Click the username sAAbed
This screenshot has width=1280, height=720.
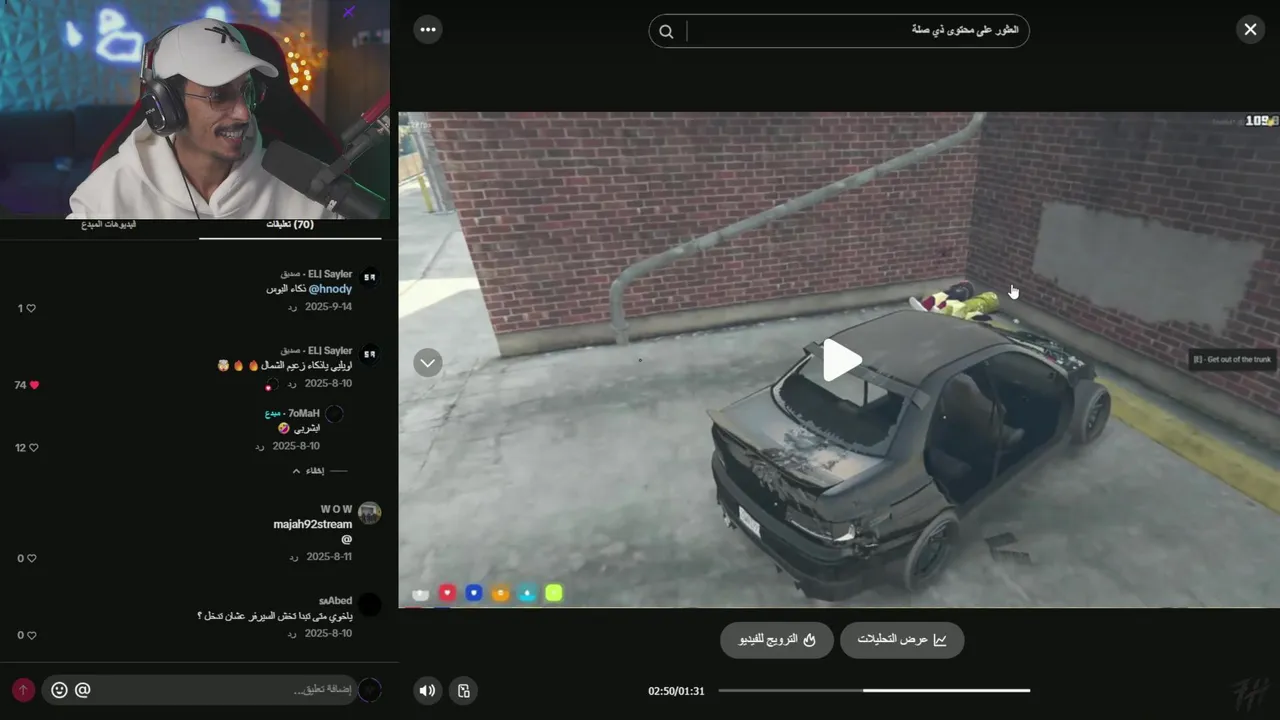coord(335,601)
